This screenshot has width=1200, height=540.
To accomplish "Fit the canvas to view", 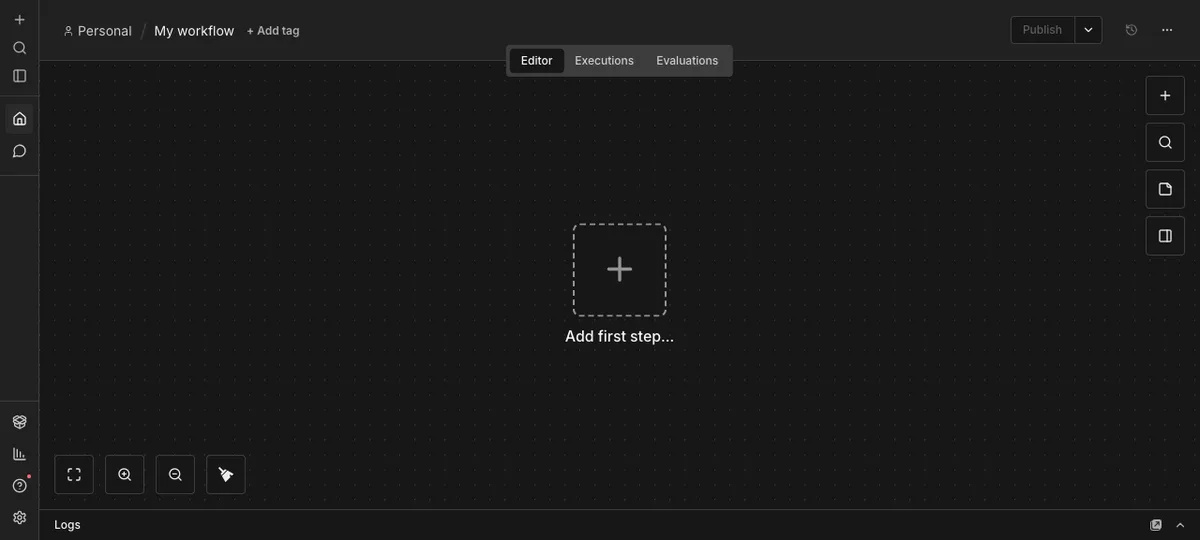I will click(74, 475).
